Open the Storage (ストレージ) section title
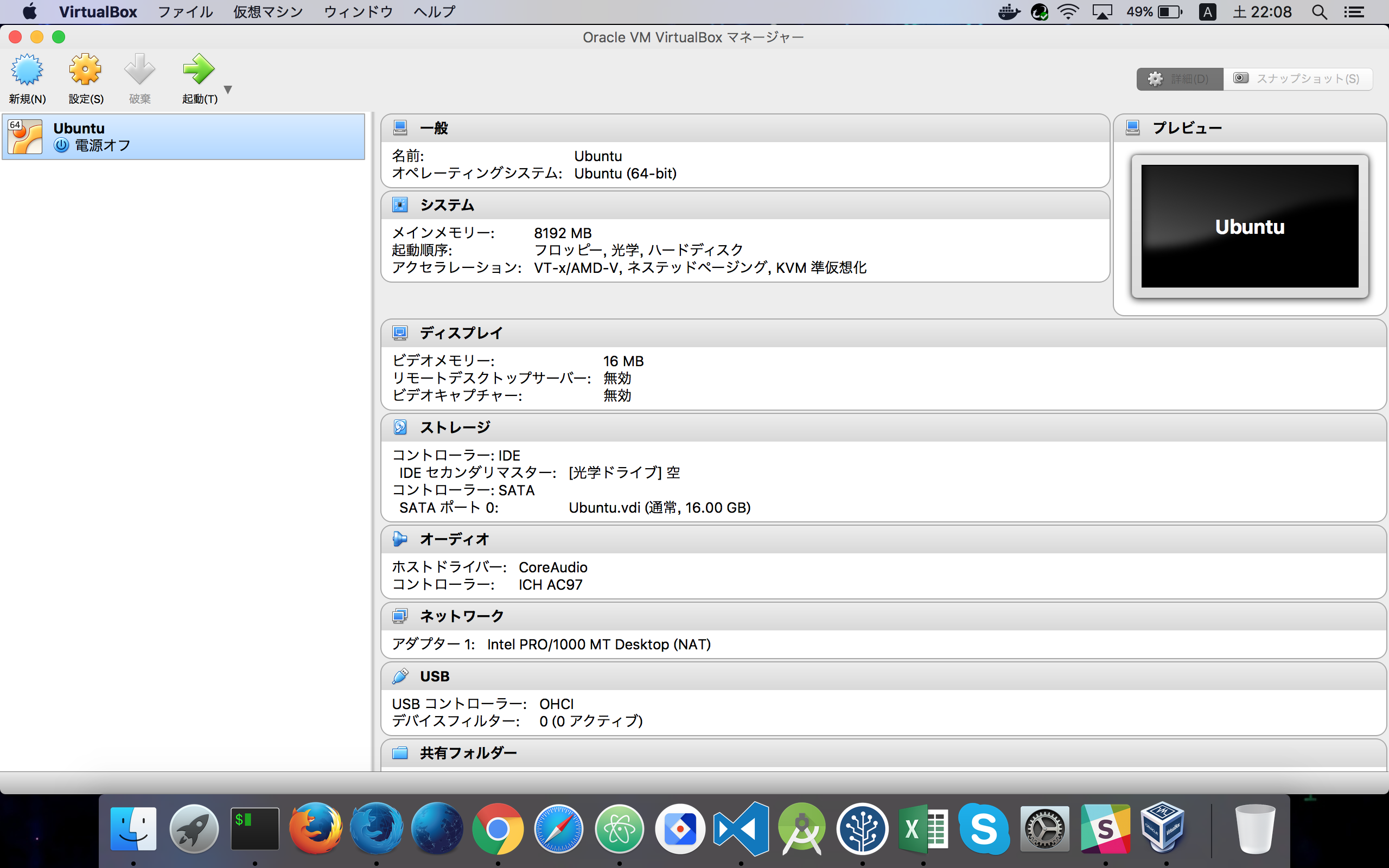Image resolution: width=1389 pixels, height=868 pixels. [x=455, y=427]
